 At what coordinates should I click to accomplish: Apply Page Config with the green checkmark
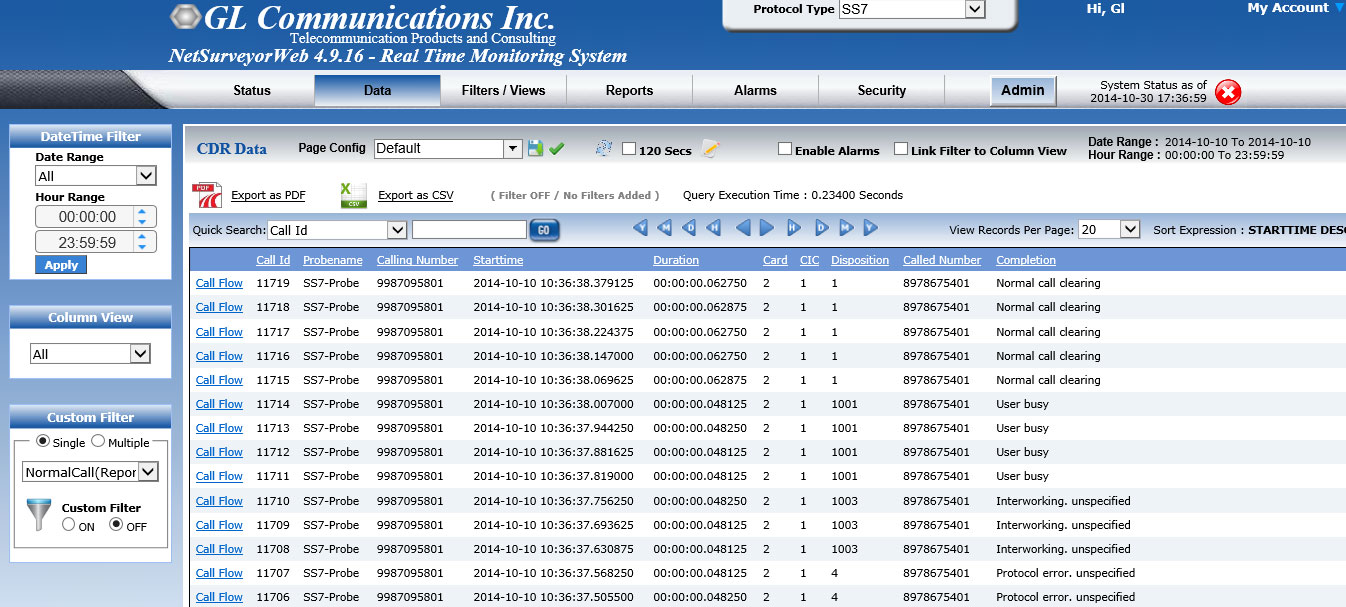tap(557, 149)
